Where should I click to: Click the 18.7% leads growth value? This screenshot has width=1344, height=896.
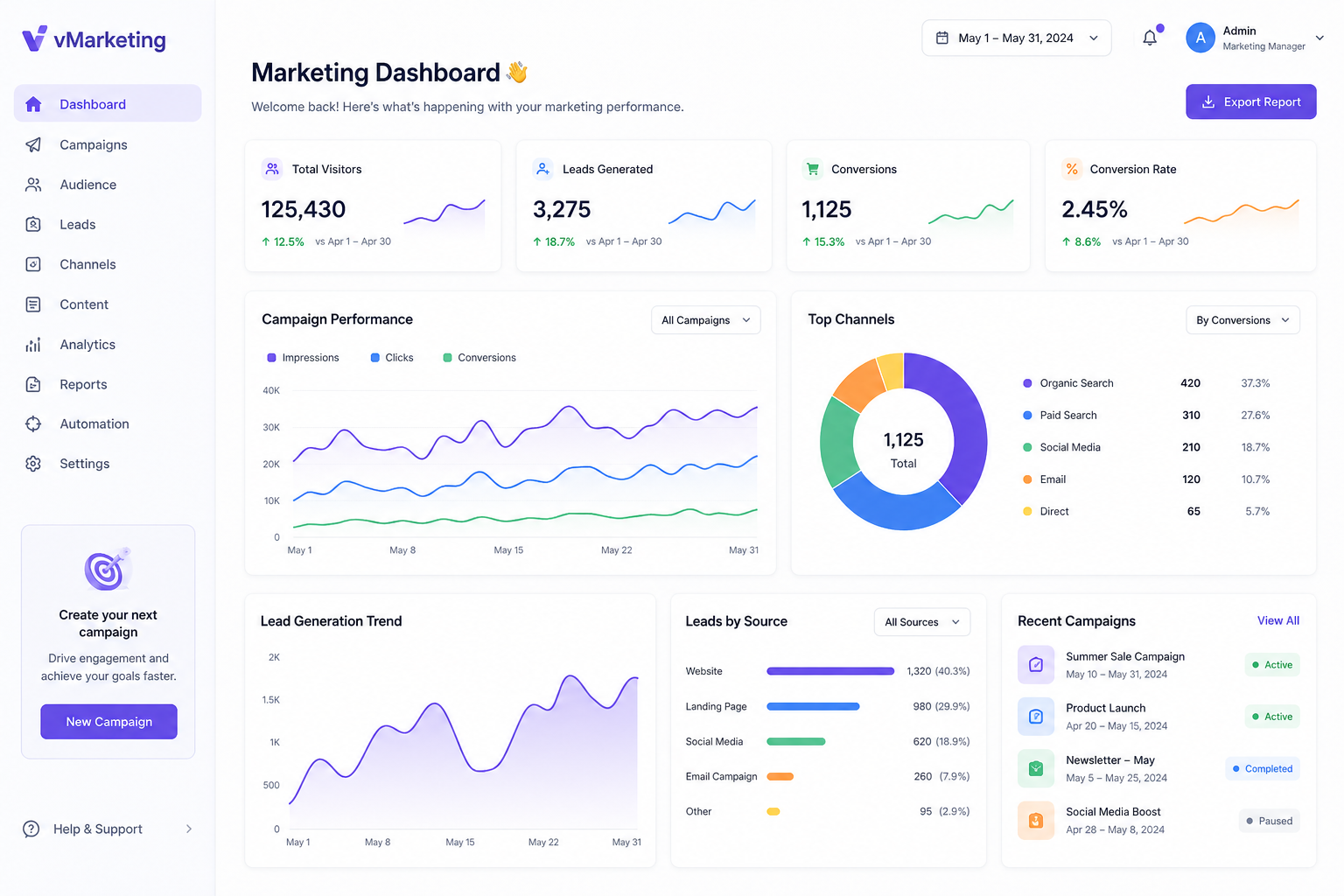coord(559,241)
